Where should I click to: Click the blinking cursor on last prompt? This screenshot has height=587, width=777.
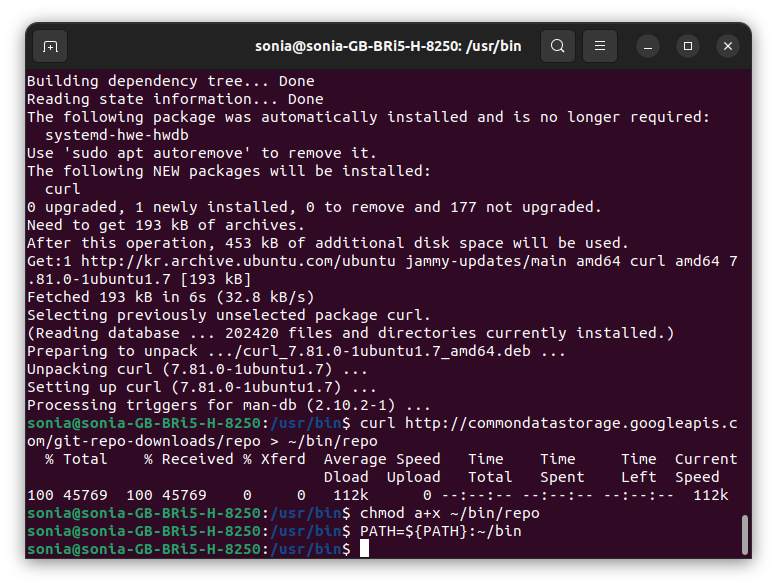point(364,548)
